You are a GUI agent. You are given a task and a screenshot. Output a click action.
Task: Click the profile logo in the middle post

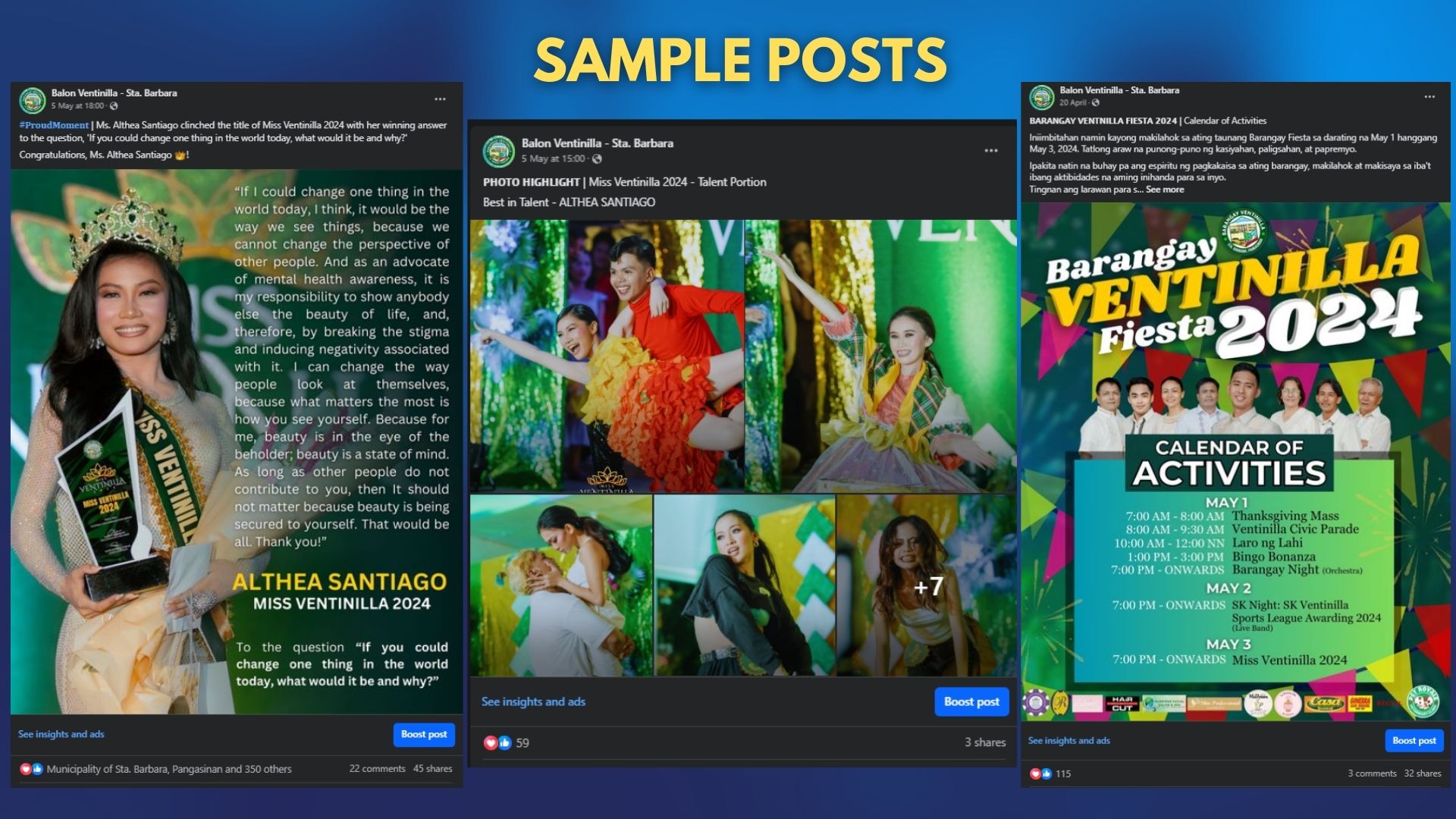pyautogui.click(x=498, y=151)
